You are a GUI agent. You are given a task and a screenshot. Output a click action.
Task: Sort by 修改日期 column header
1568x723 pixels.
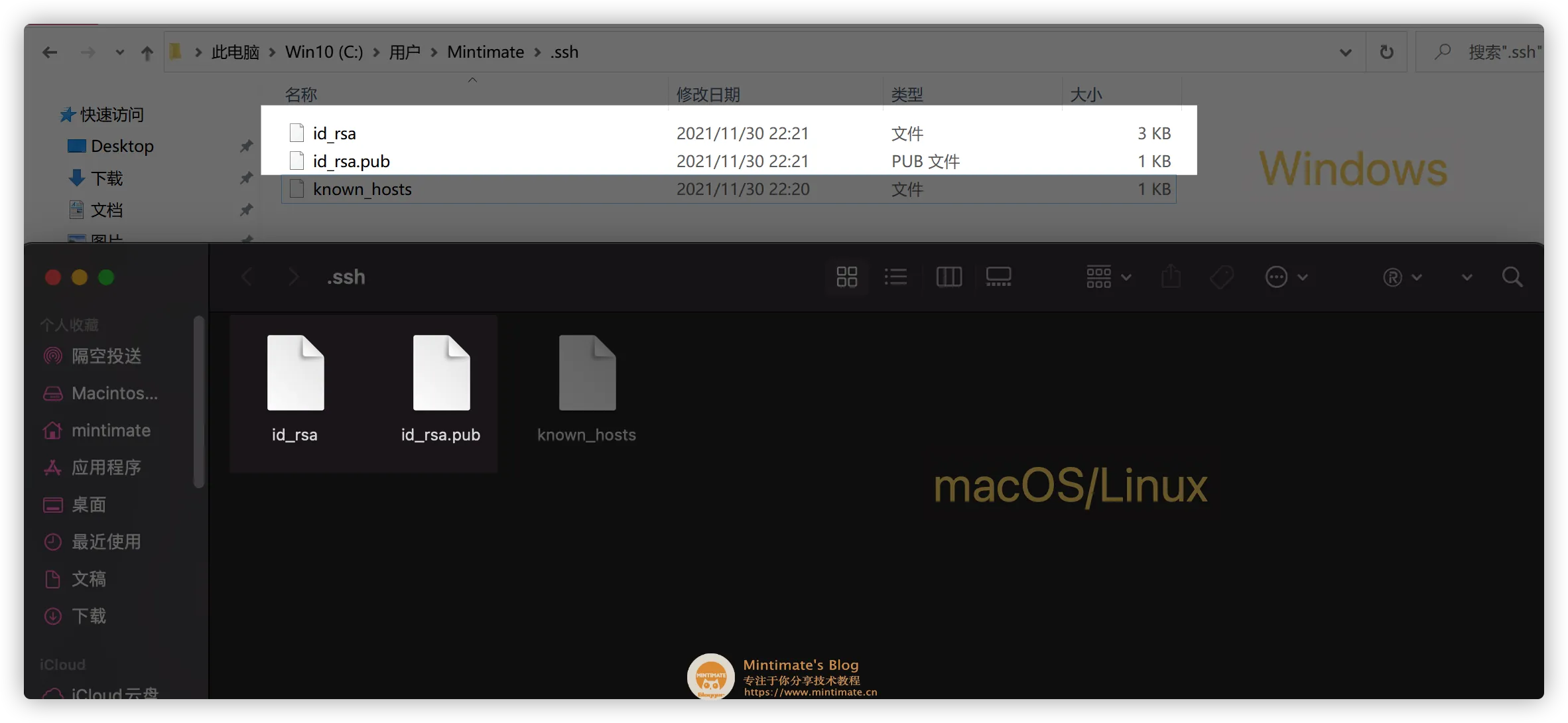coord(708,94)
